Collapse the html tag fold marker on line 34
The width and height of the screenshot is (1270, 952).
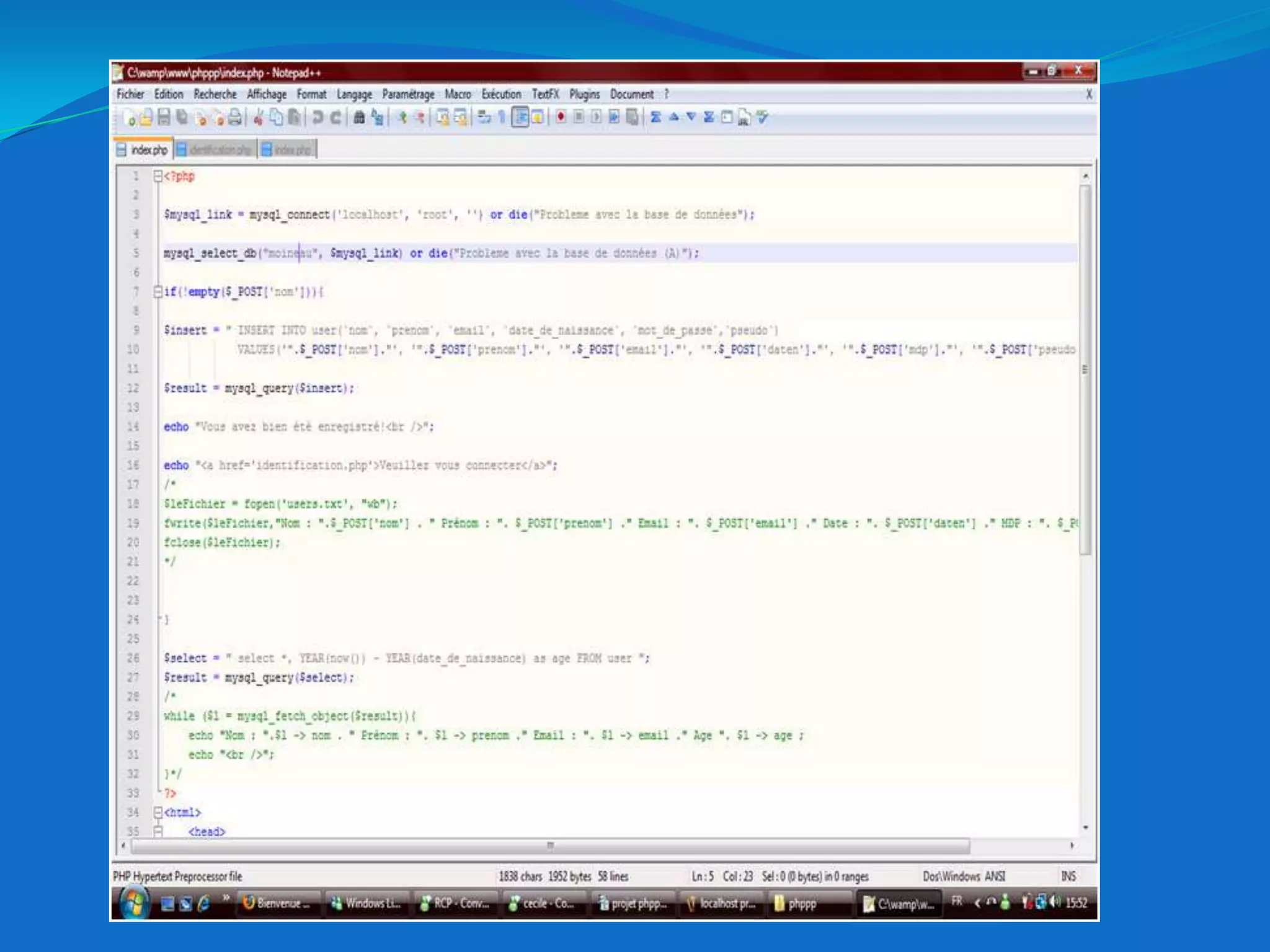point(158,812)
